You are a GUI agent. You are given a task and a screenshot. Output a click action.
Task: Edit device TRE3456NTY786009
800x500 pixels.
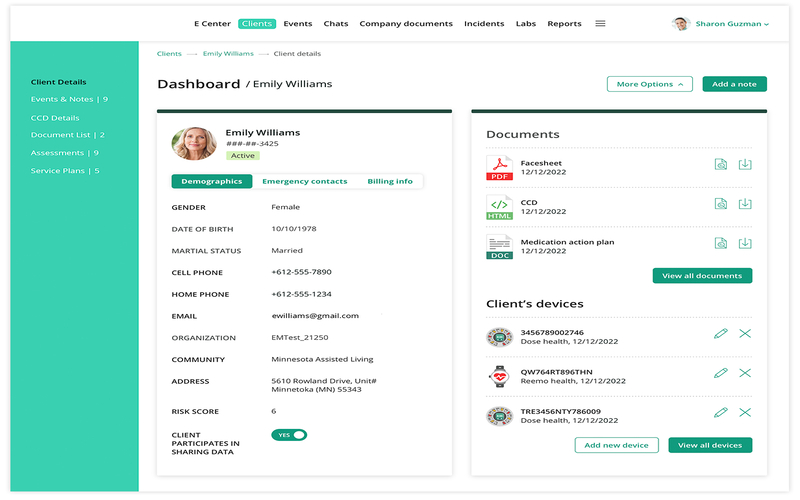tap(720, 412)
